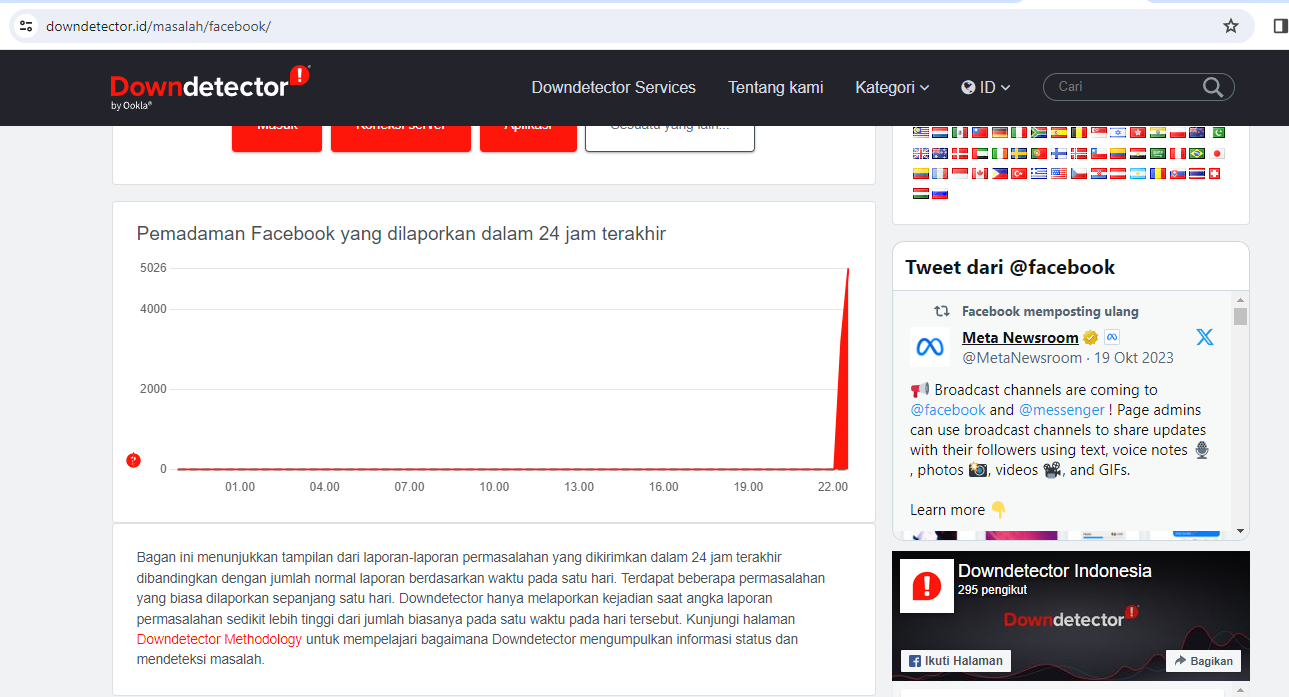Open the browser side panel icon

(1280, 26)
